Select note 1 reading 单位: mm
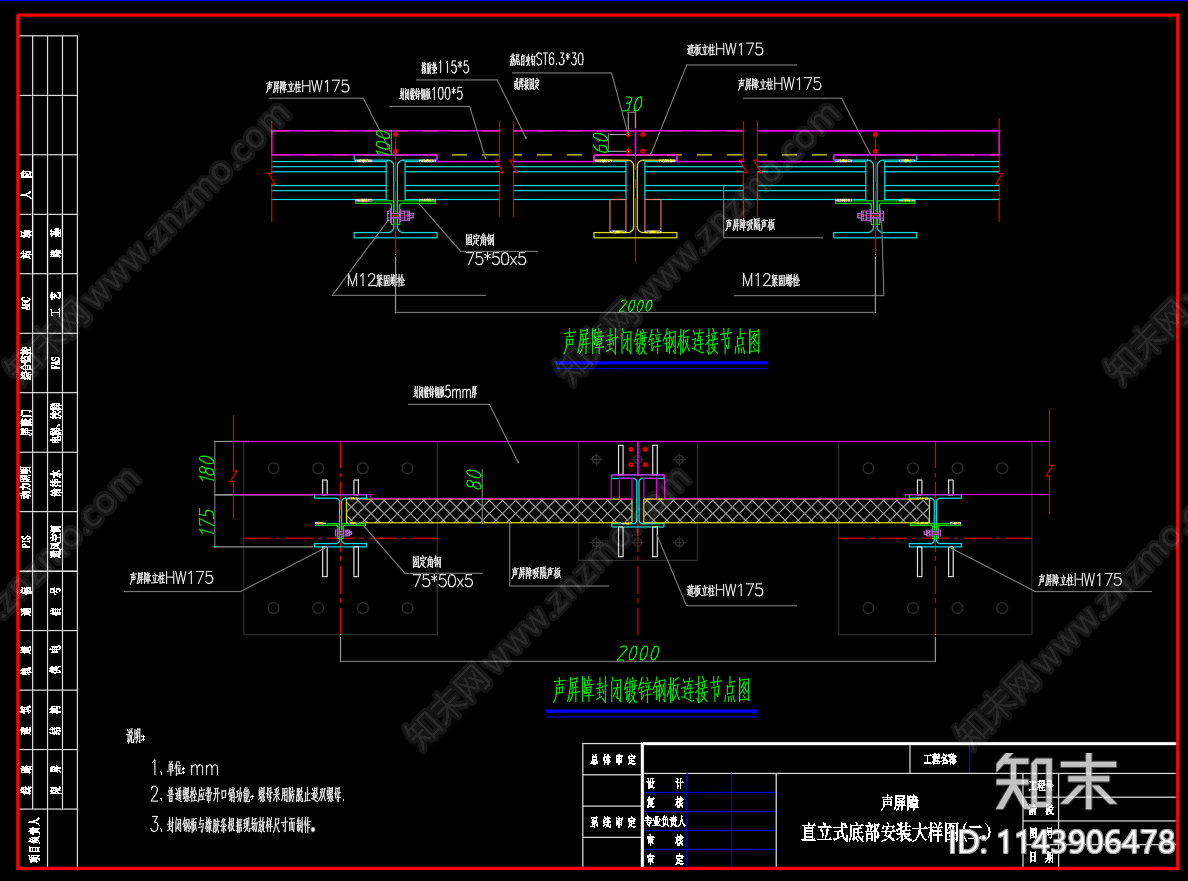The width and height of the screenshot is (1188, 881). [x=184, y=769]
